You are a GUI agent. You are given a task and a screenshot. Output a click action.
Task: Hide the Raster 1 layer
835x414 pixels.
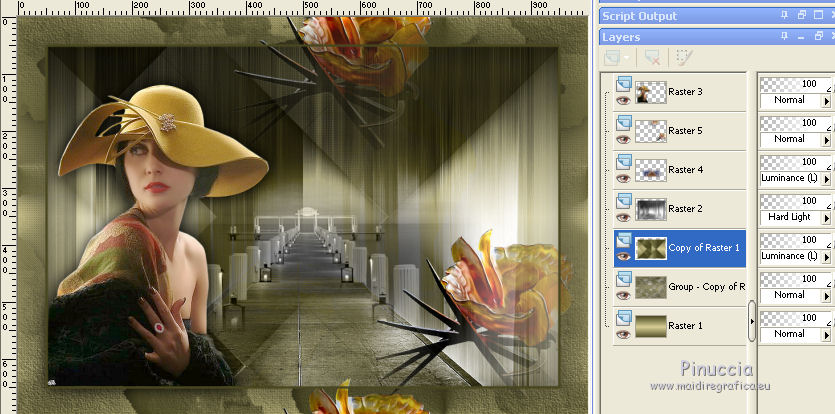(623, 334)
